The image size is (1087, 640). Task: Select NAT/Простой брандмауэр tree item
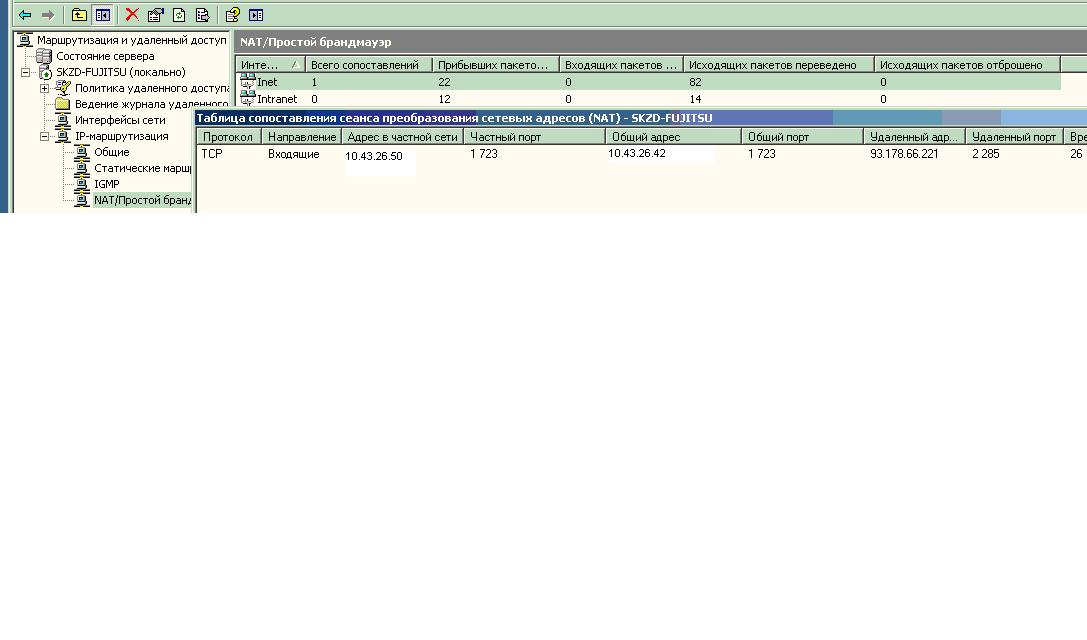(x=143, y=200)
